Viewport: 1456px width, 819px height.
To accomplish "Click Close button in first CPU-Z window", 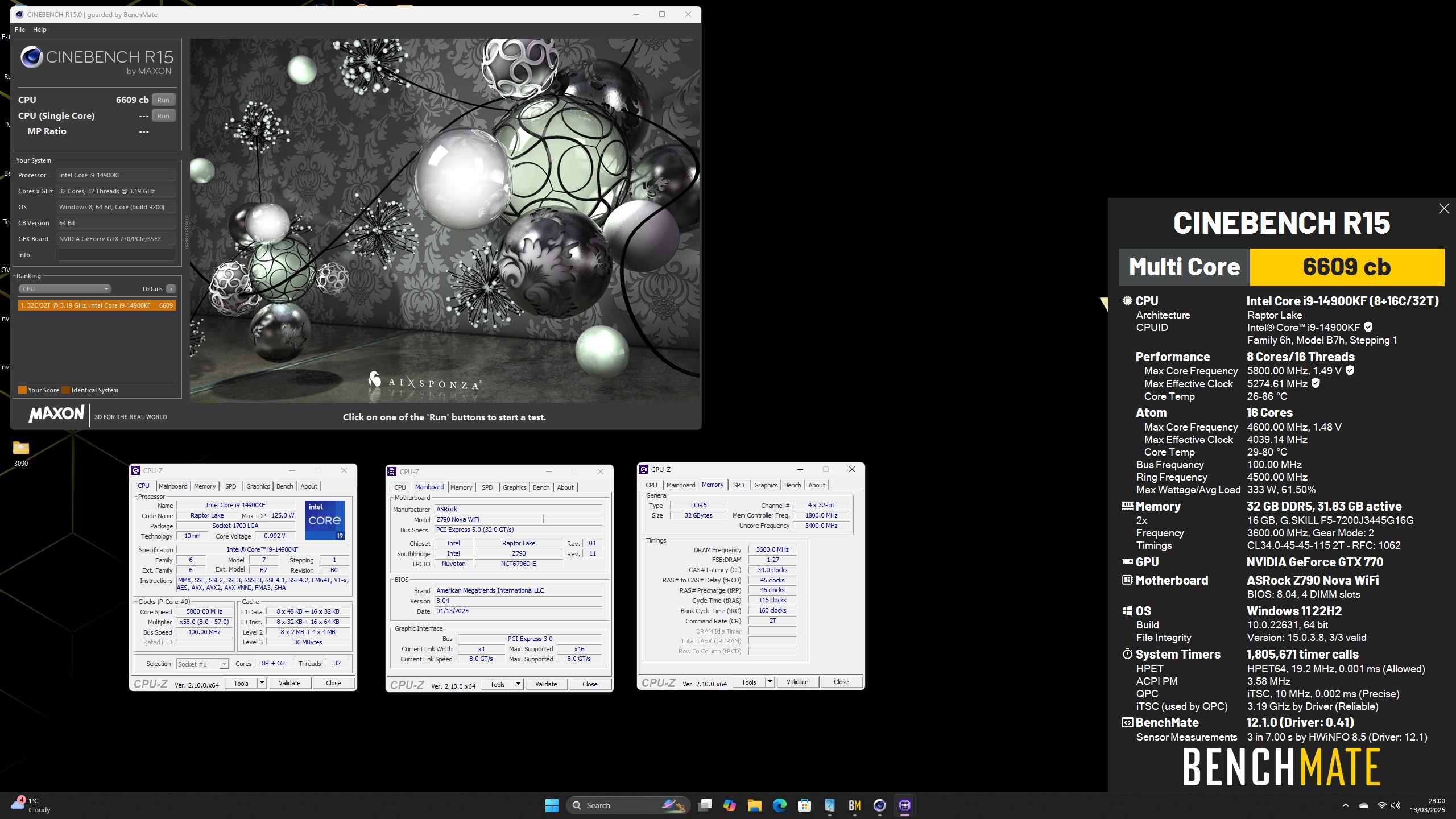I will [333, 683].
